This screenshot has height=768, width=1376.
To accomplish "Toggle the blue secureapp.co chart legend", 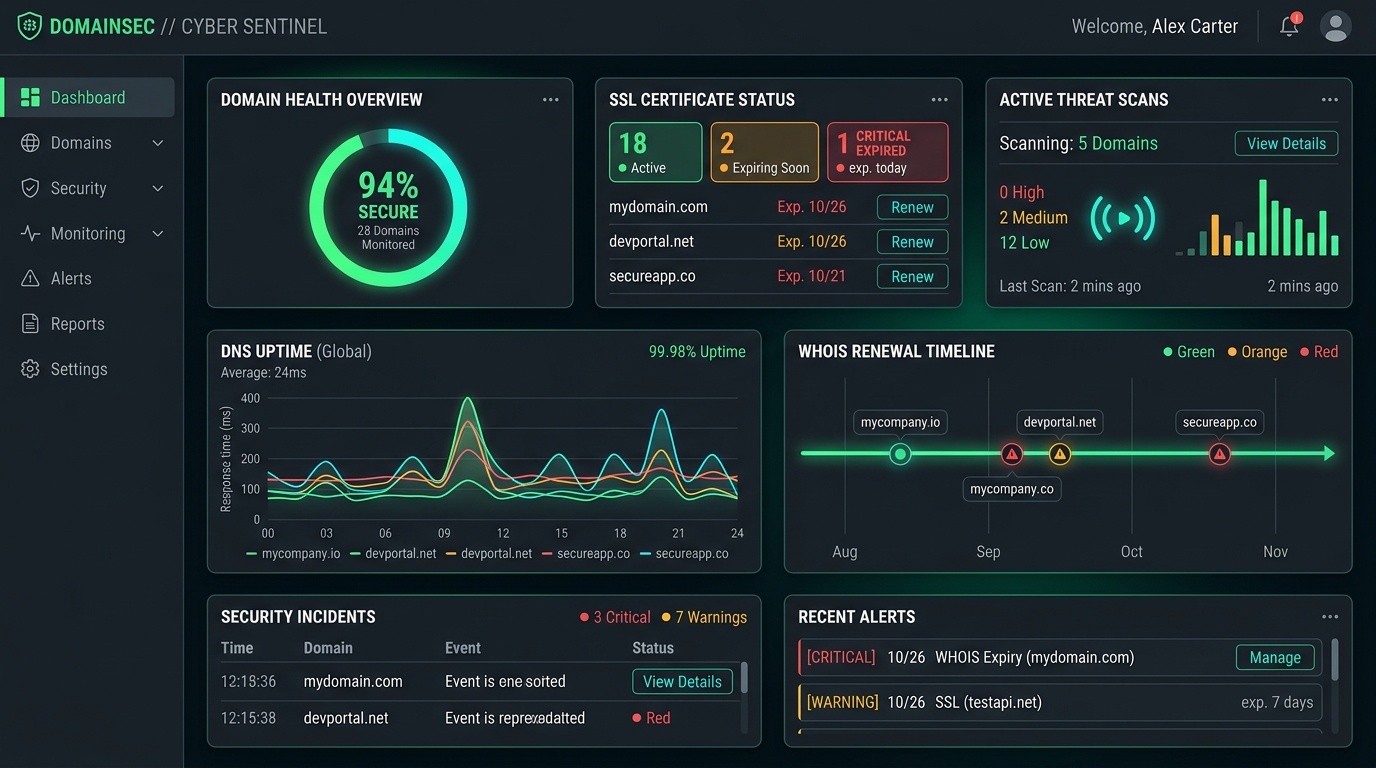I will (684, 553).
